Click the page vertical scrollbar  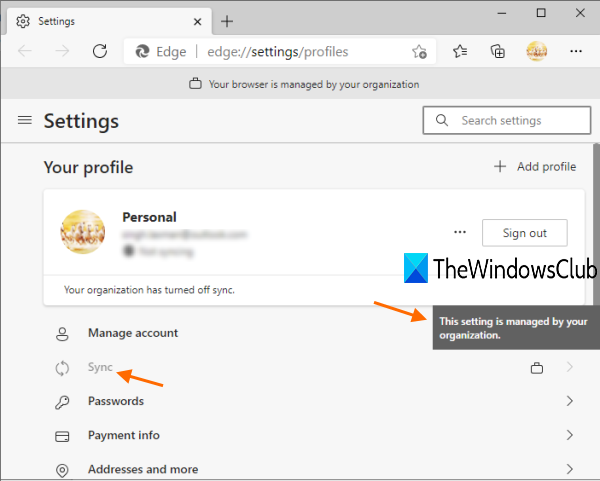596,222
